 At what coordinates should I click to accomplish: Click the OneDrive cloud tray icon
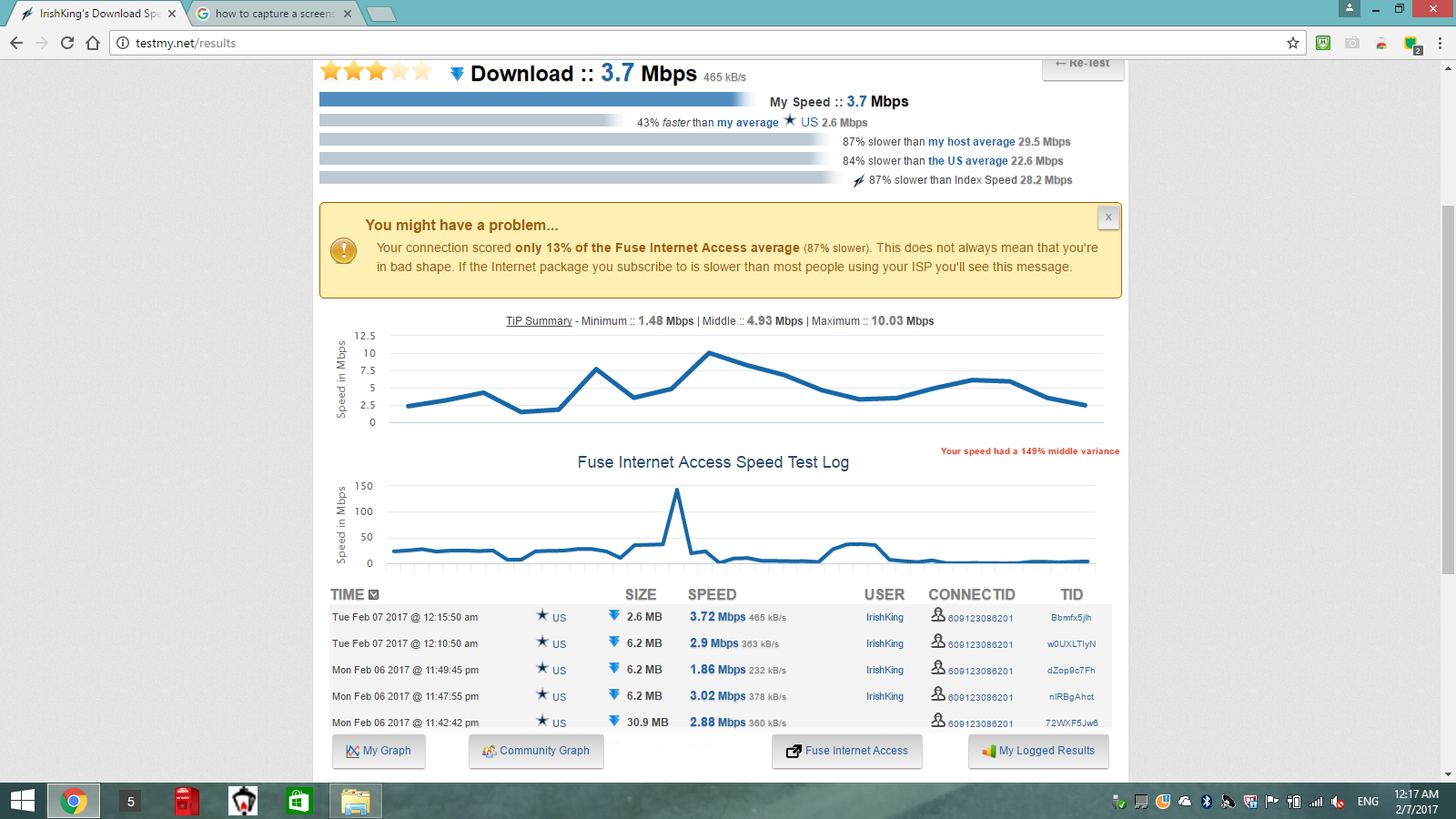[1185, 802]
